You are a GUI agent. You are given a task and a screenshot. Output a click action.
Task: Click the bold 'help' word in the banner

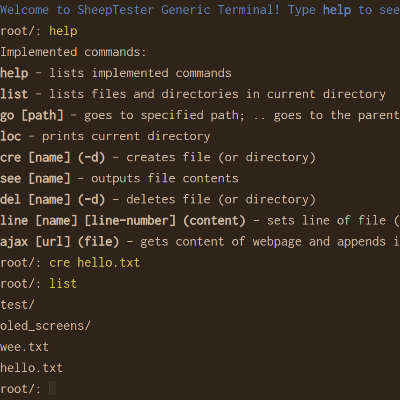coord(337,10)
